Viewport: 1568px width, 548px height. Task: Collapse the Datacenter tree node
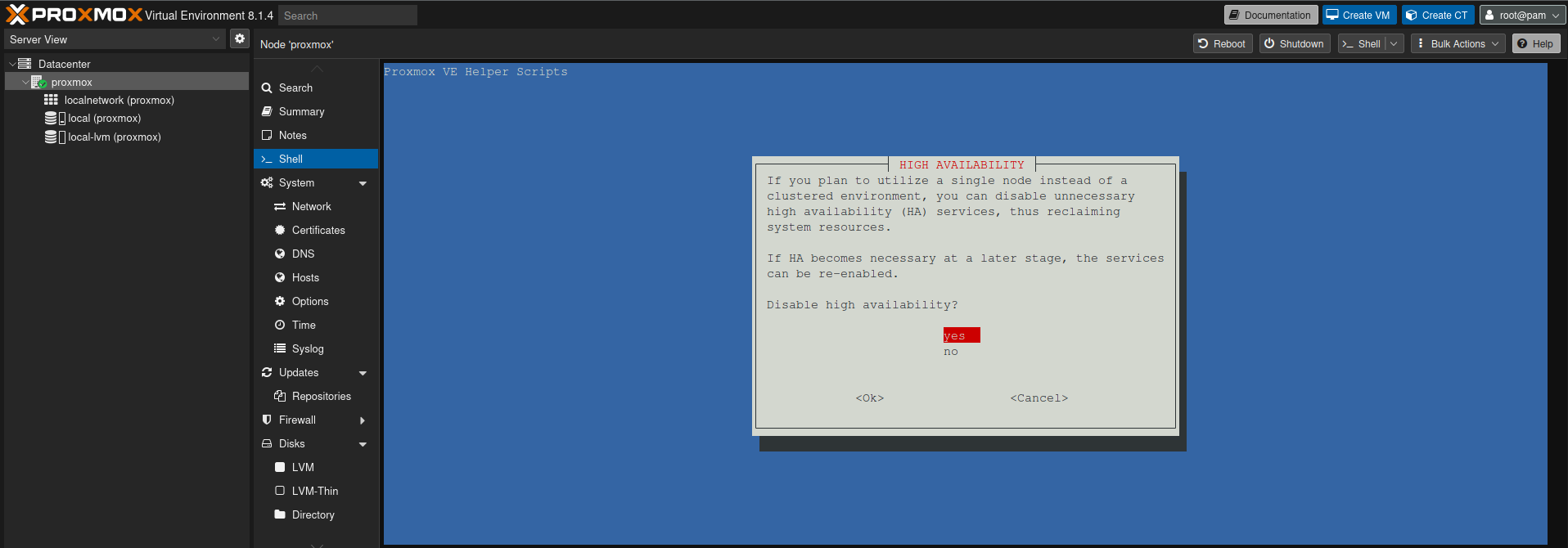click(12, 64)
